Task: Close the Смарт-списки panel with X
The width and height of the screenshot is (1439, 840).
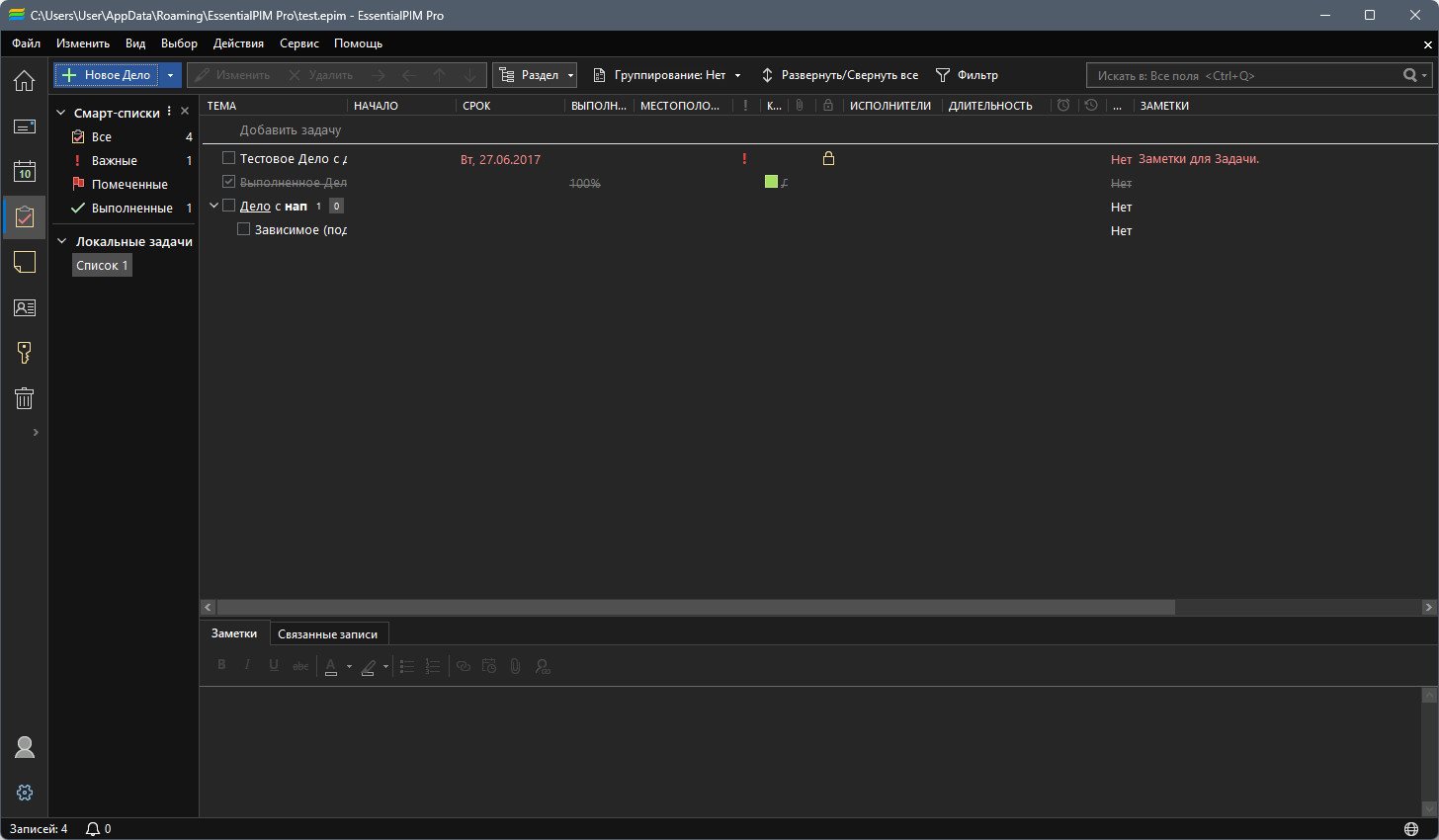Action: click(x=185, y=112)
